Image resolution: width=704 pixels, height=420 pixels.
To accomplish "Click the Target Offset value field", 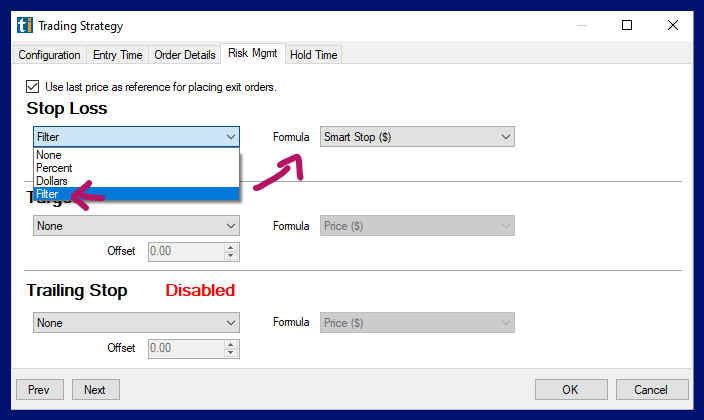I will coord(186,252).
